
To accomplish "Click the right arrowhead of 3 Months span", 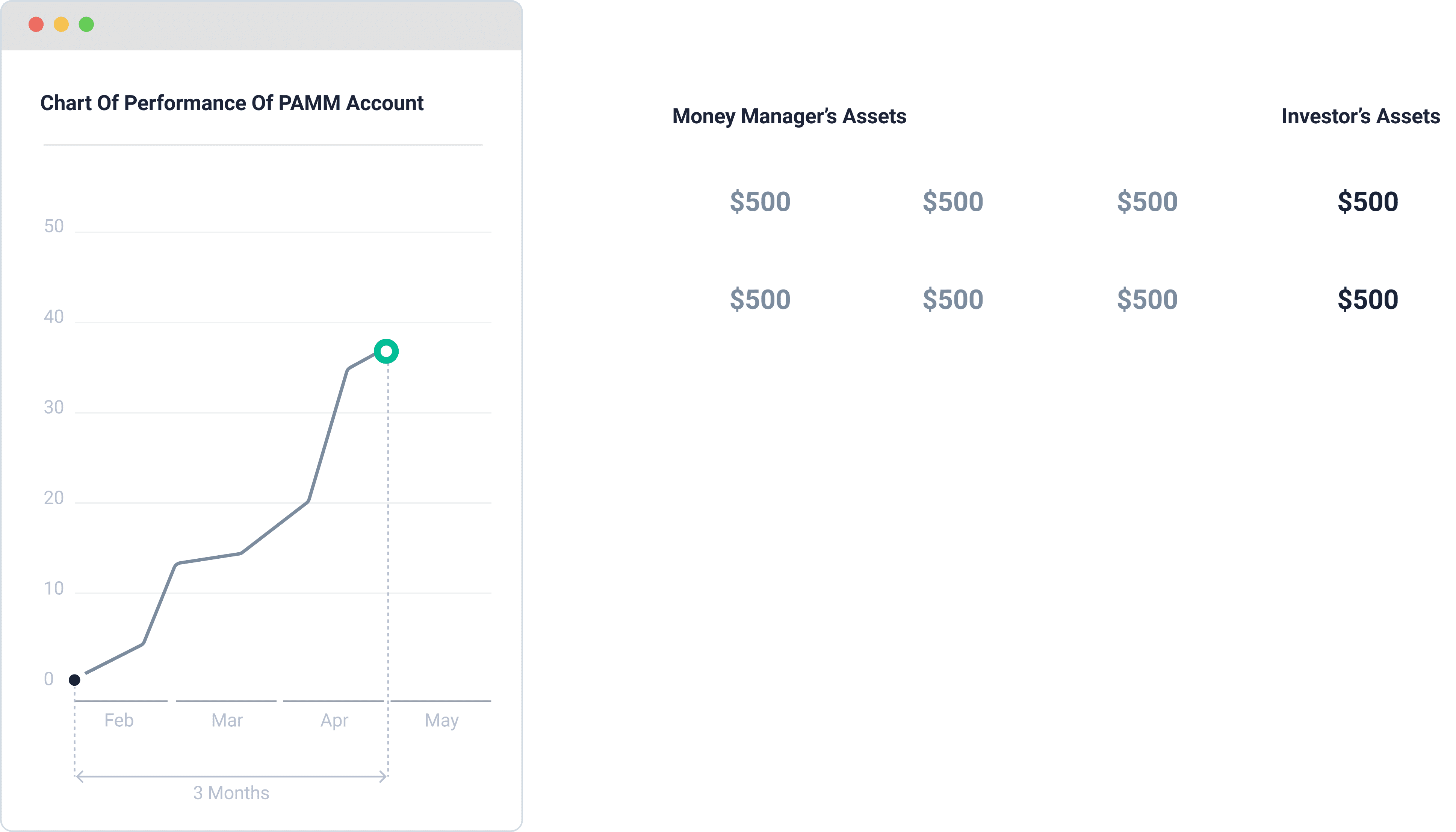I will (383, 777).
